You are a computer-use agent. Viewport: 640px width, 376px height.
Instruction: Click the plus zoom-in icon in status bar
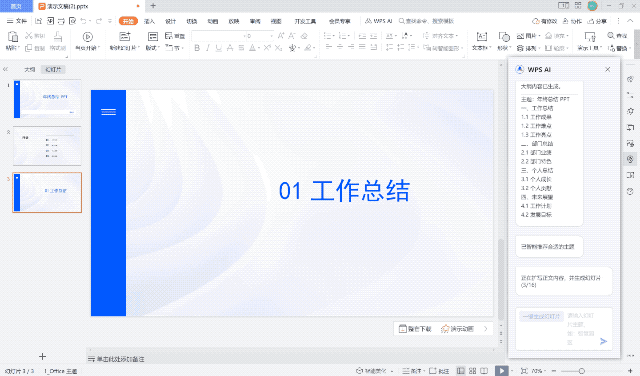pyautogui.click(x=630, y=371)
